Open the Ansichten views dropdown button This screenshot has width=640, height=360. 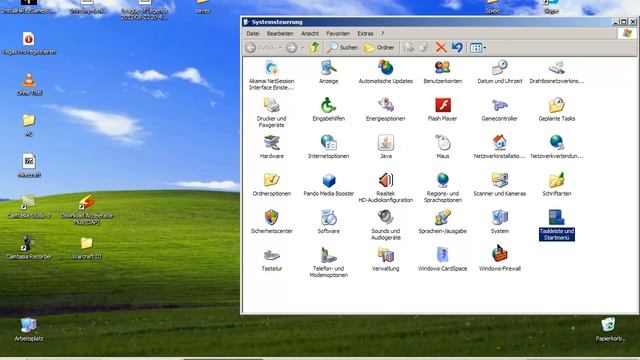pyautogui.click(x=478, y=48)
